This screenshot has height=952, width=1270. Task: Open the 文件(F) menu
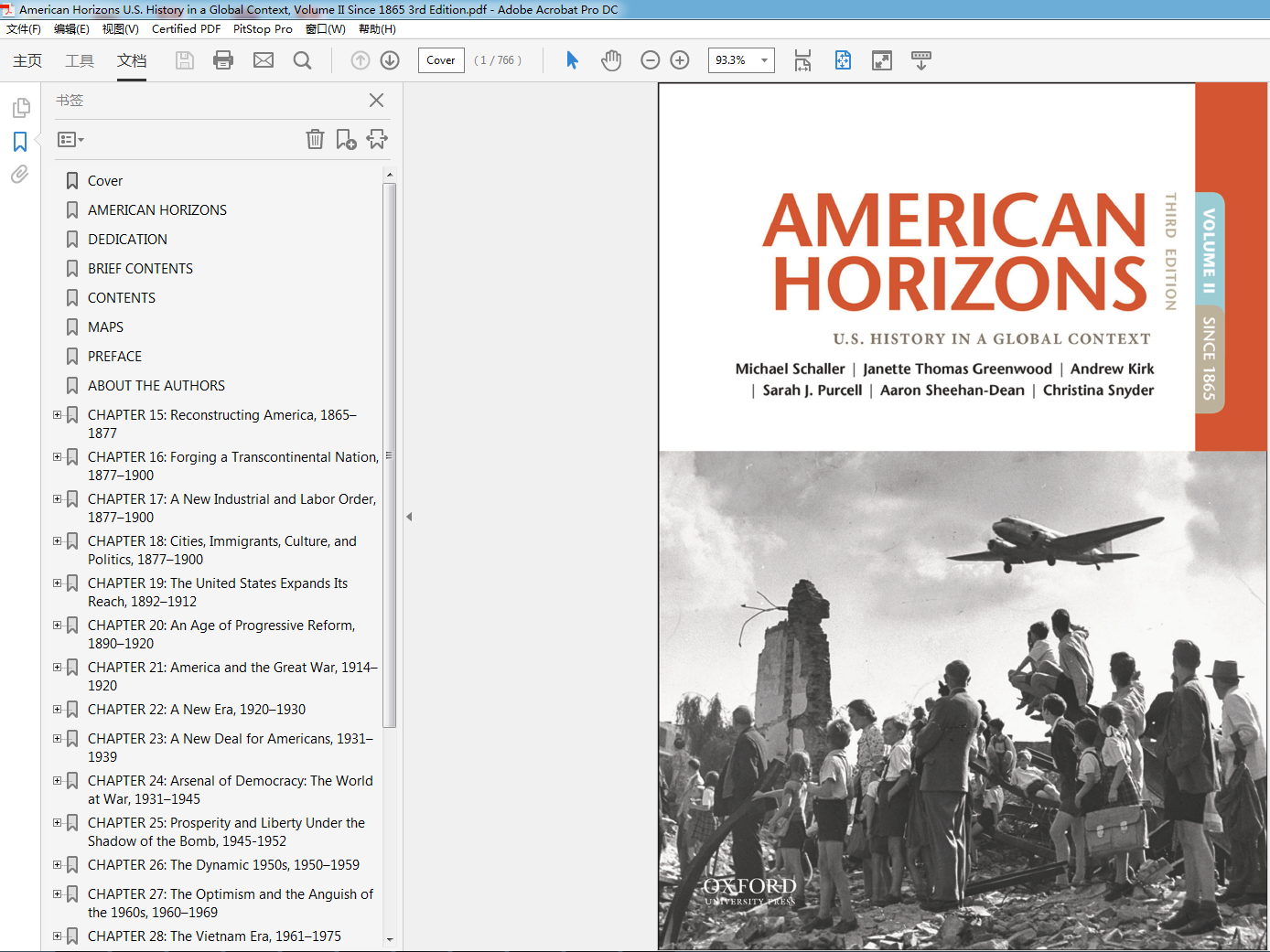click(24, 29)
